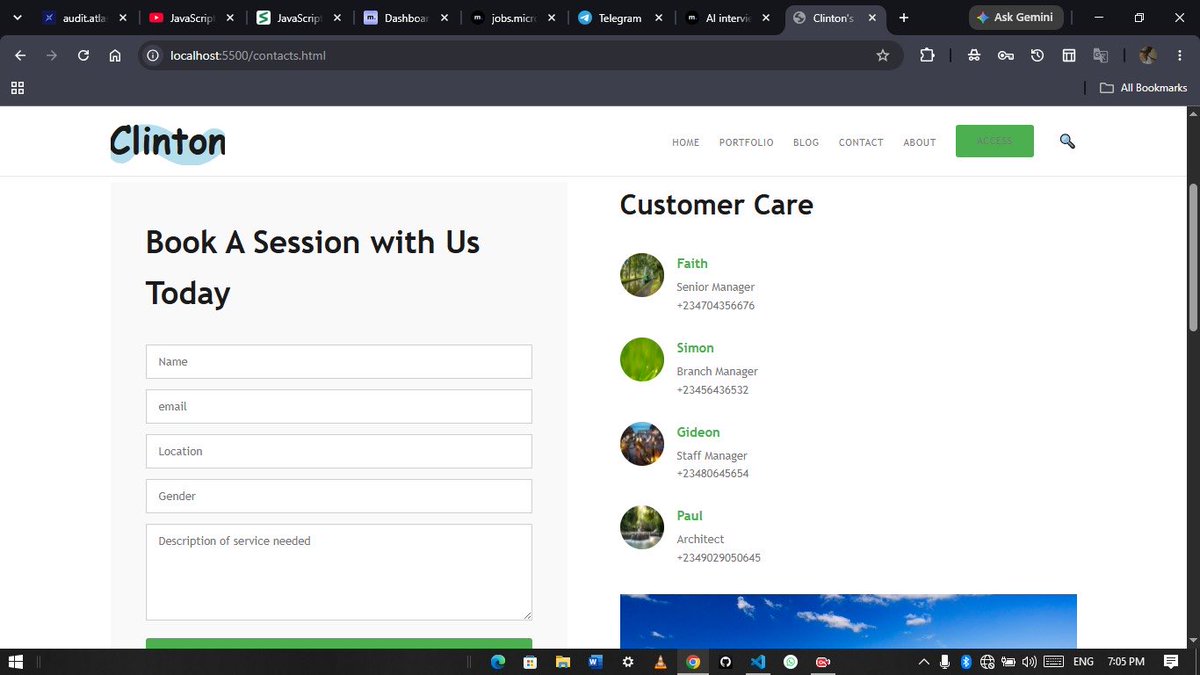
Task: Focus the Gender input field
Action: pos(338,496)
